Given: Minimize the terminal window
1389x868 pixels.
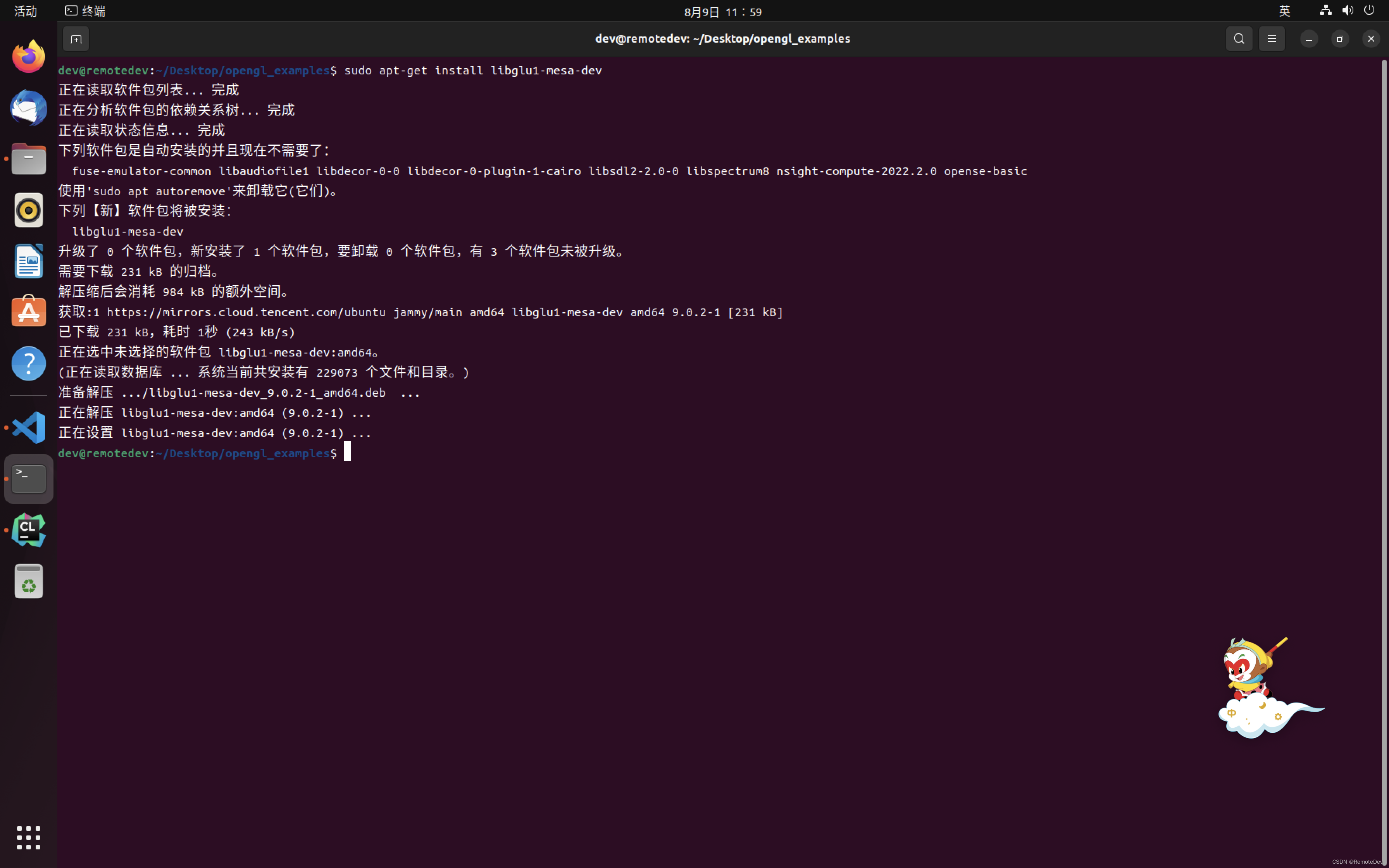Looking at the screenshot, I should point(1309,39).
